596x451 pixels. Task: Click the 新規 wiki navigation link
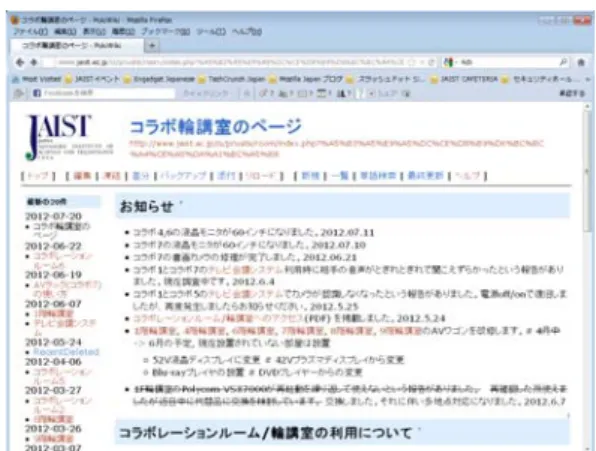click(x=310, y=176)
